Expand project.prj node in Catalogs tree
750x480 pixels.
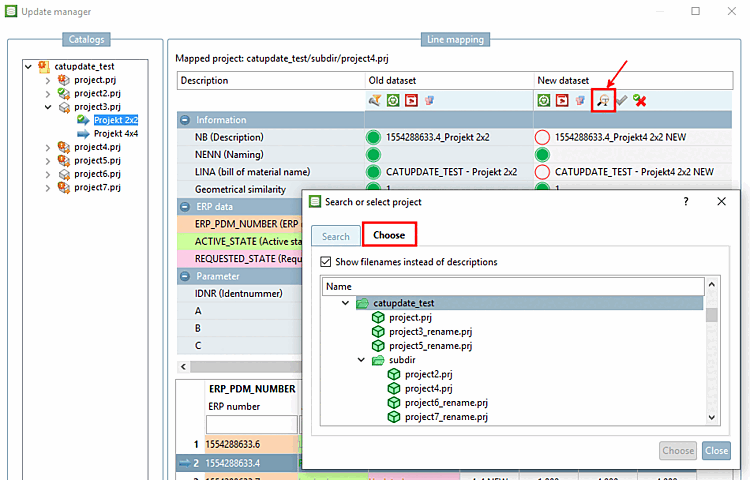pyautogui.click(x=48, y=80)
